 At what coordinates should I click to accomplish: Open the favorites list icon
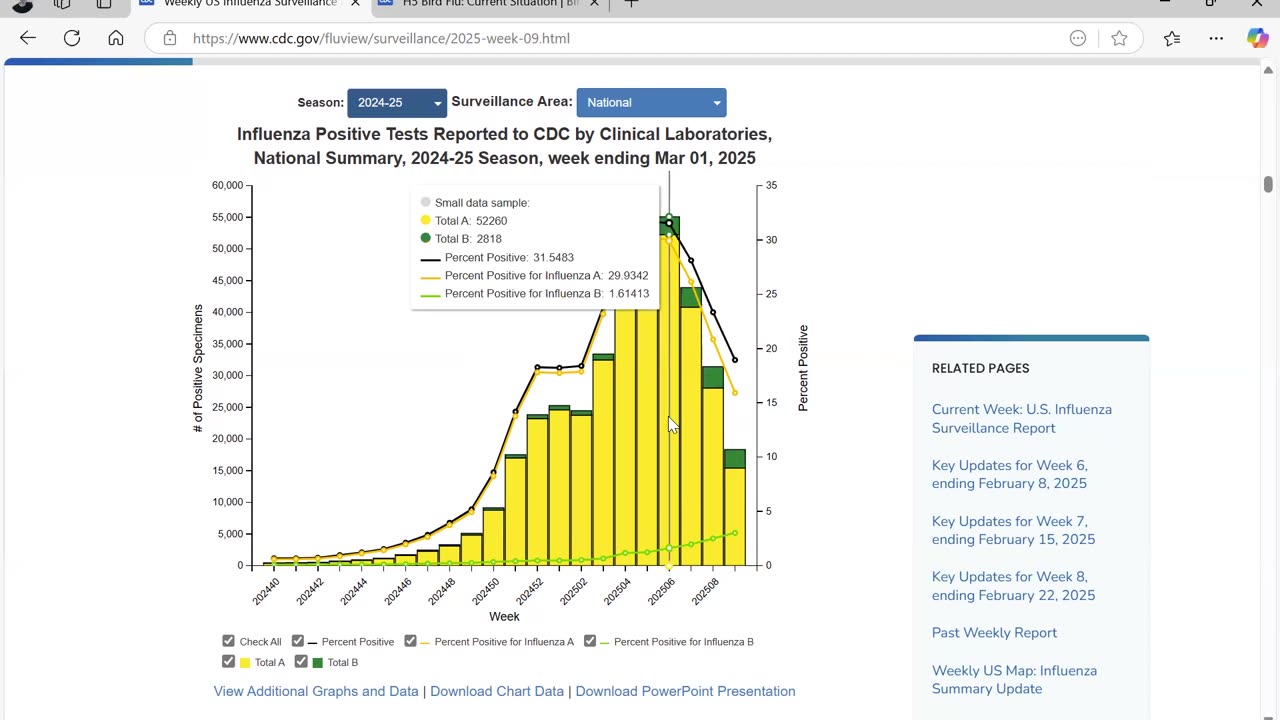tap(1172, 38)
